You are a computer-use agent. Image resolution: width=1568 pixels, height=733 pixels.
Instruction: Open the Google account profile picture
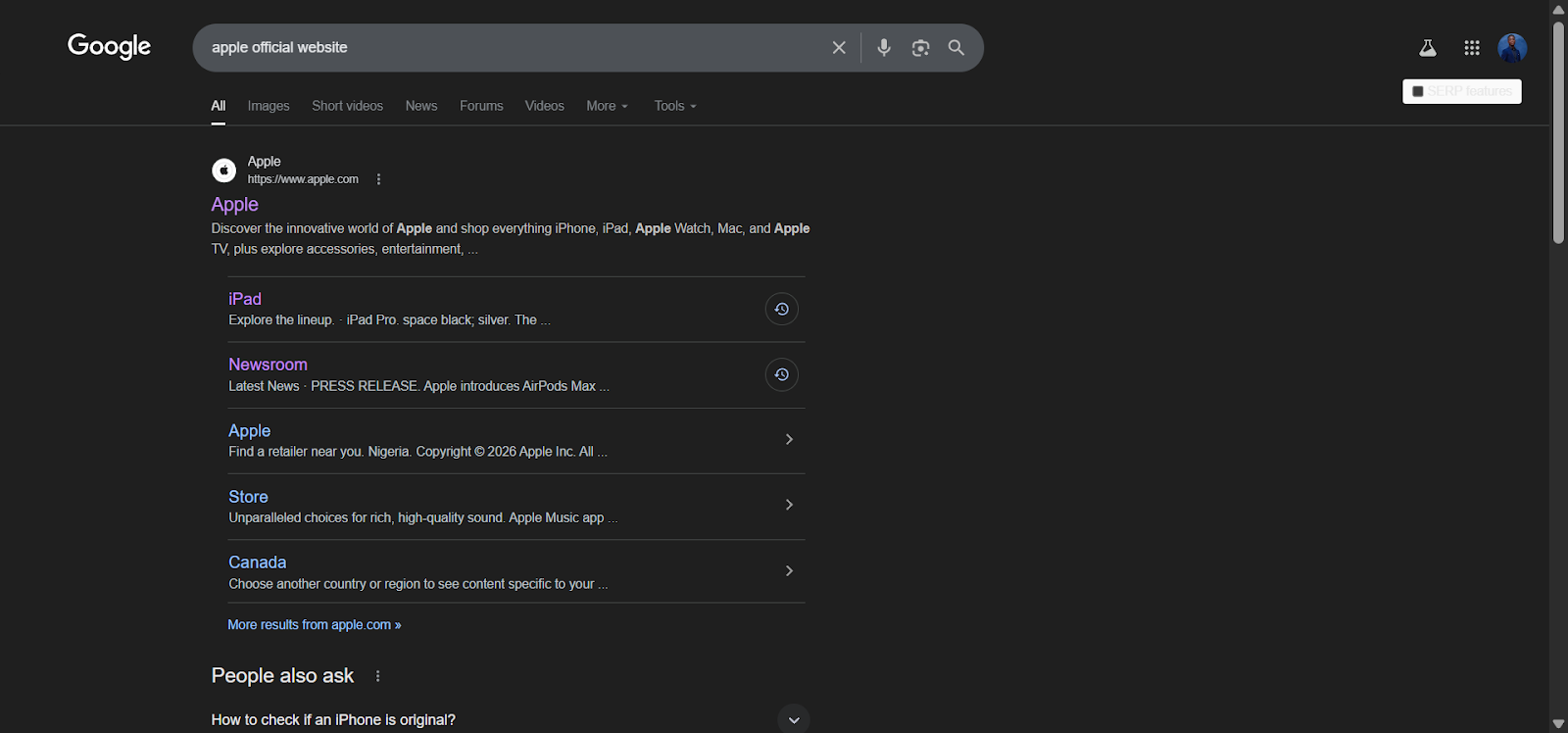tap(1512, 48)
